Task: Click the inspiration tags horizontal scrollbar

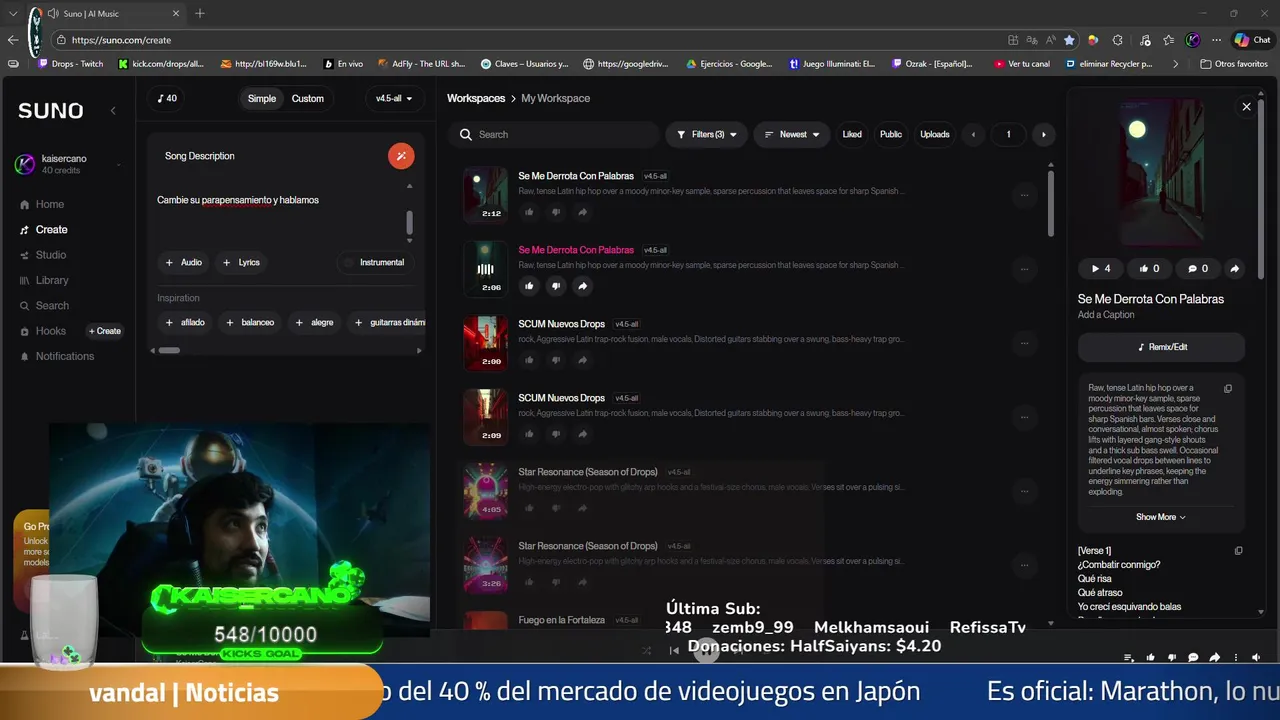Action: 169,350
